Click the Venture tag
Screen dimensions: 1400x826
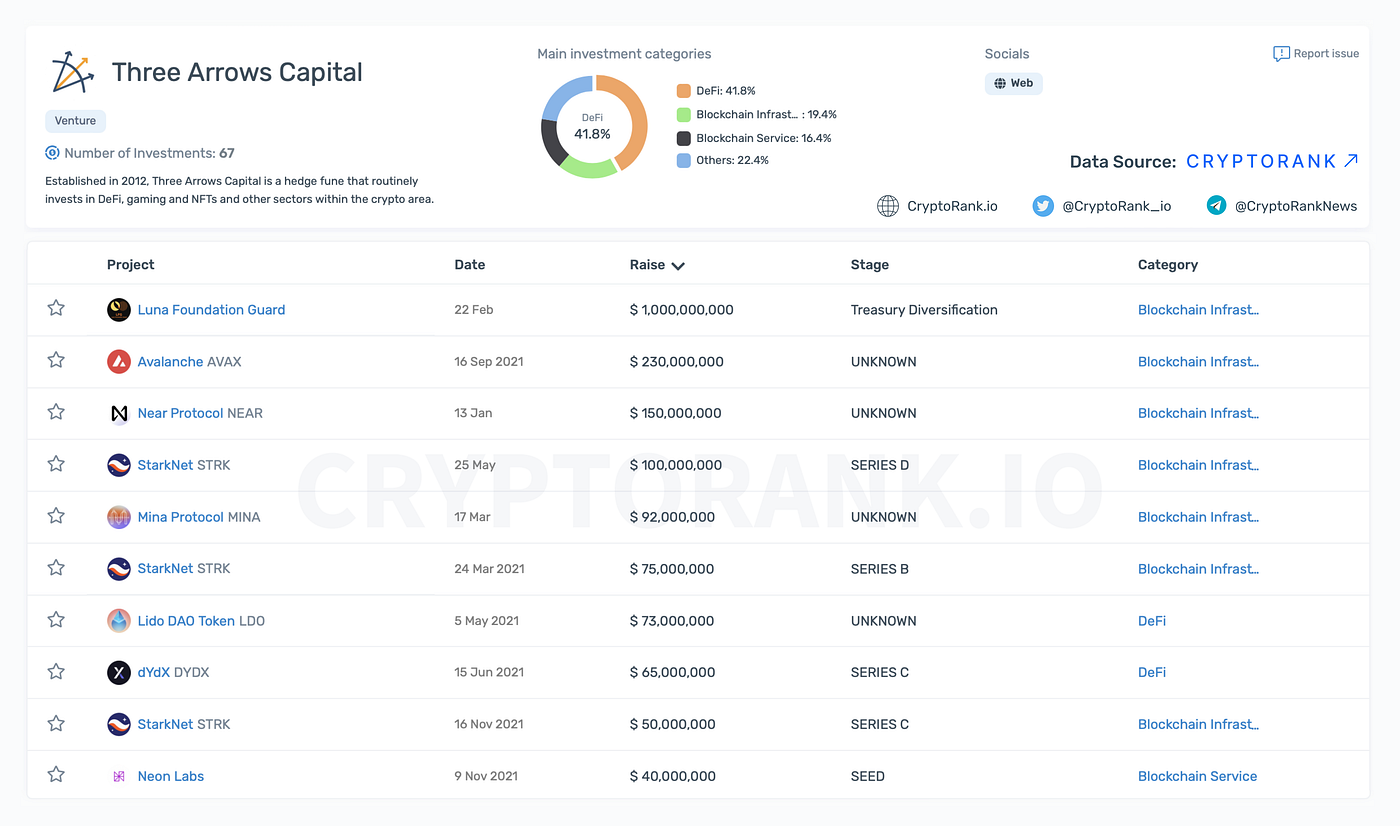click(75, 121)
